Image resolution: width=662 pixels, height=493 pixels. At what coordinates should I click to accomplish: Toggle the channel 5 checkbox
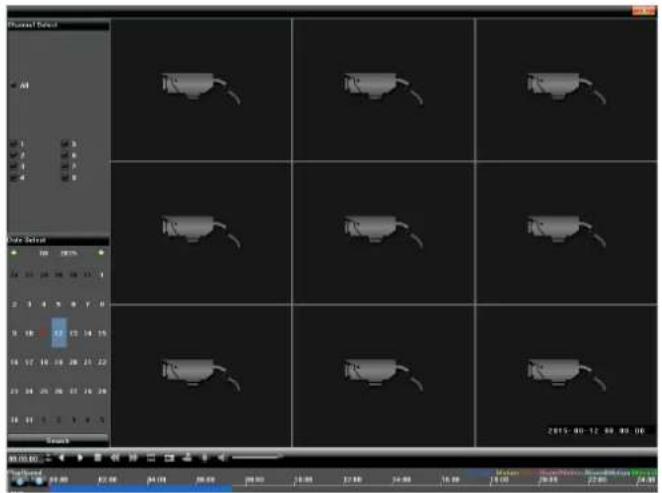click(65, 144)
